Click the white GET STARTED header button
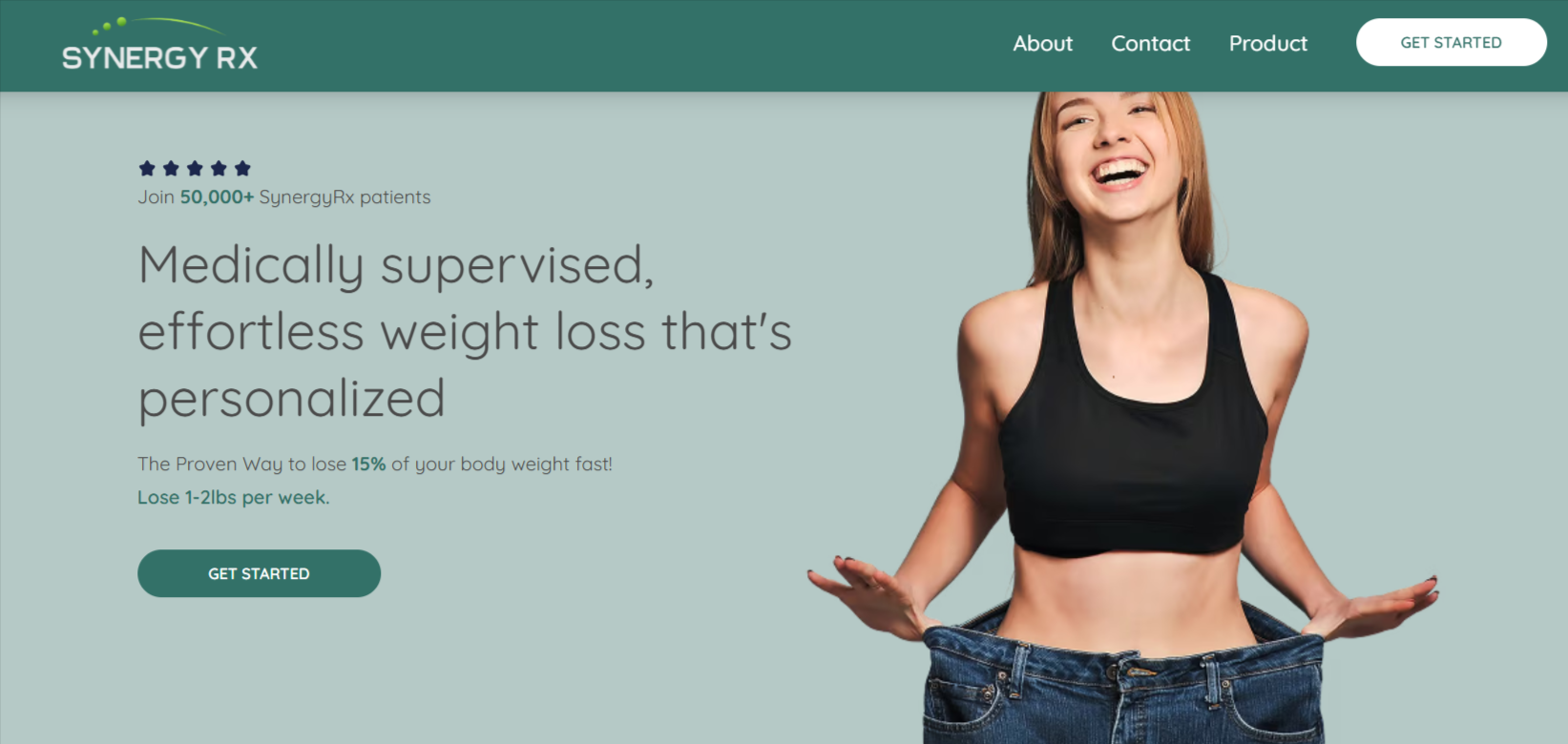Screen dimensions: 1568x744 point(1451,43)
